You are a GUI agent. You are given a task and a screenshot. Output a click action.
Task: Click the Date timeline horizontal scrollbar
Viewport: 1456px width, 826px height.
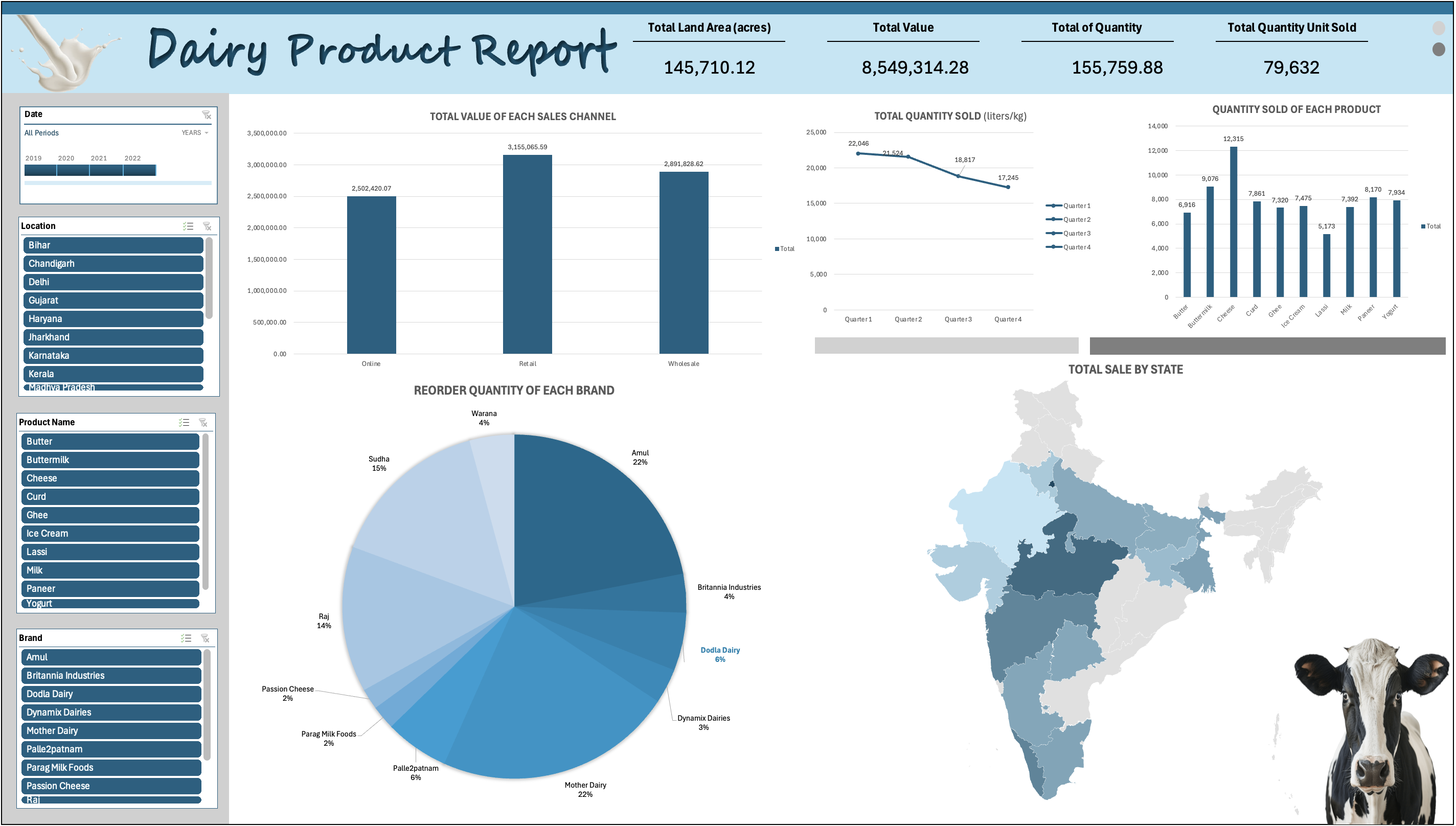click(x=118, y=183)
